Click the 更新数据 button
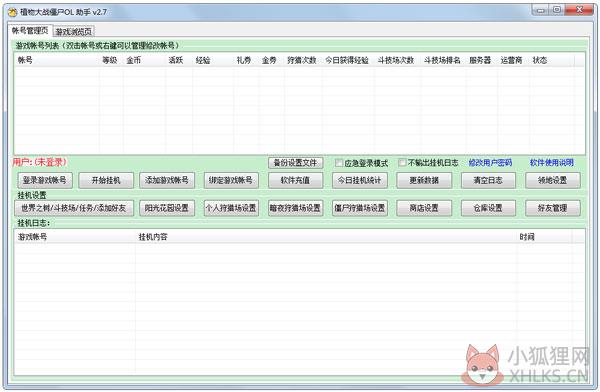This screenshot has height=392, width=600. point(424,180)
